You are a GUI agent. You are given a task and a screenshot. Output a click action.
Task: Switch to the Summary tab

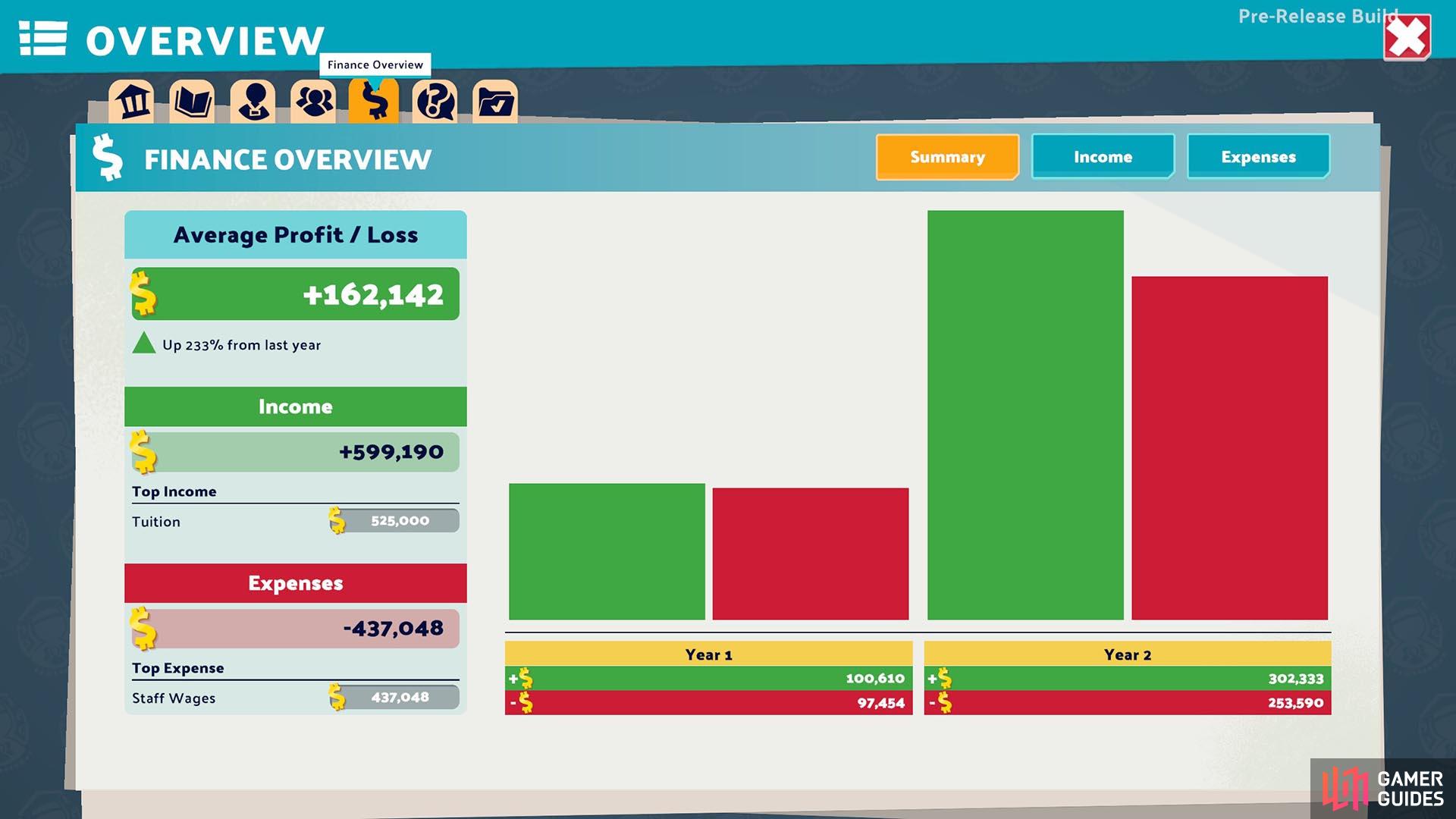tap(947, 157)
